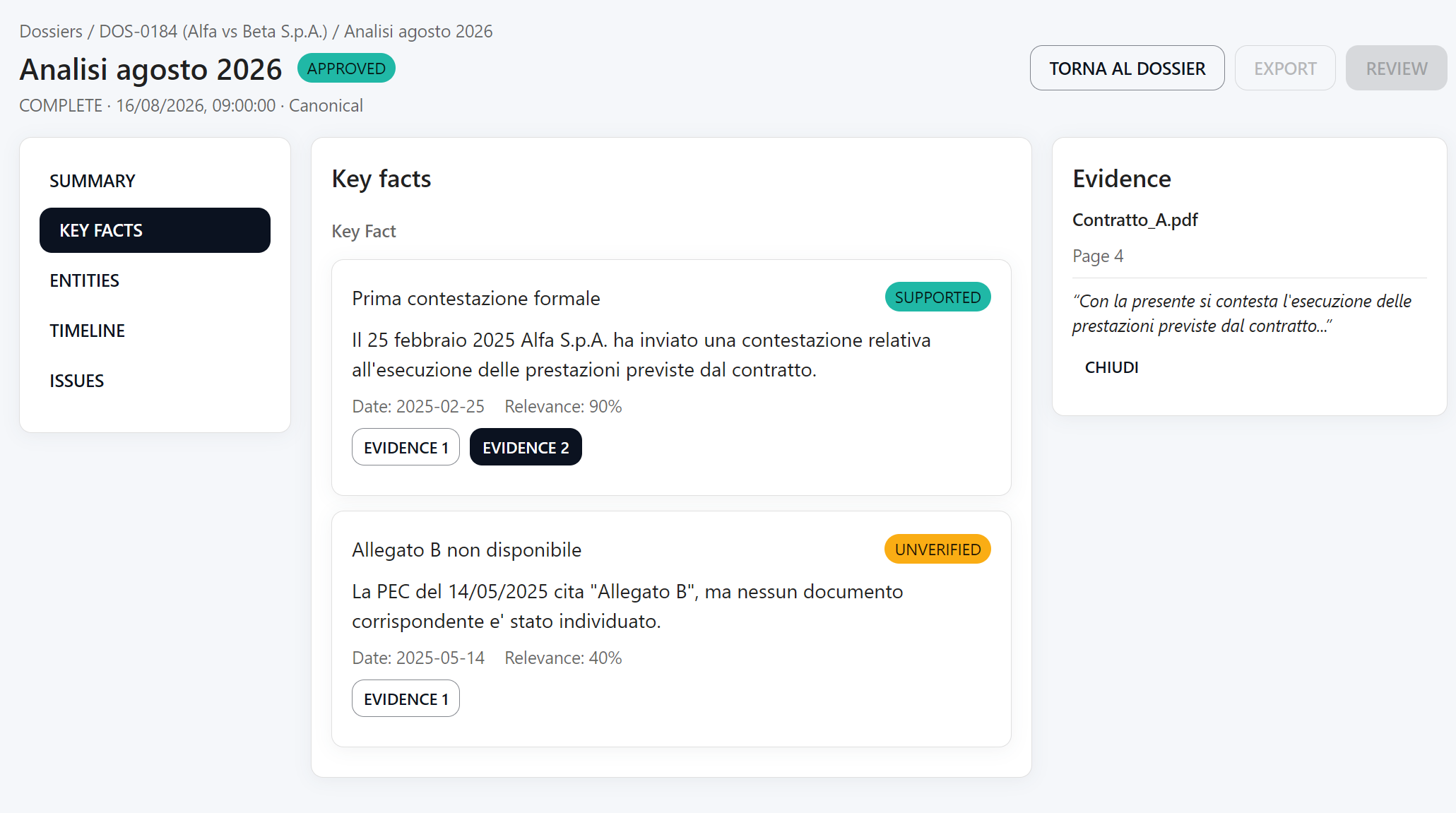1456x813 pixels.
Task: Close the Evidence panel with Chiudi
Action: pyautogui.click(x=1111, y=367)
